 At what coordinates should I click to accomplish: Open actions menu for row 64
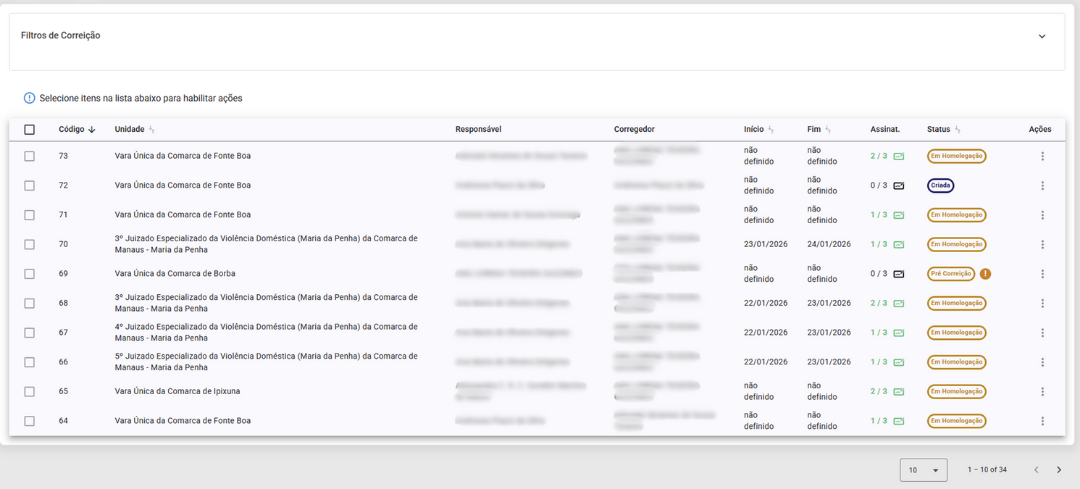pos(1042,421)
